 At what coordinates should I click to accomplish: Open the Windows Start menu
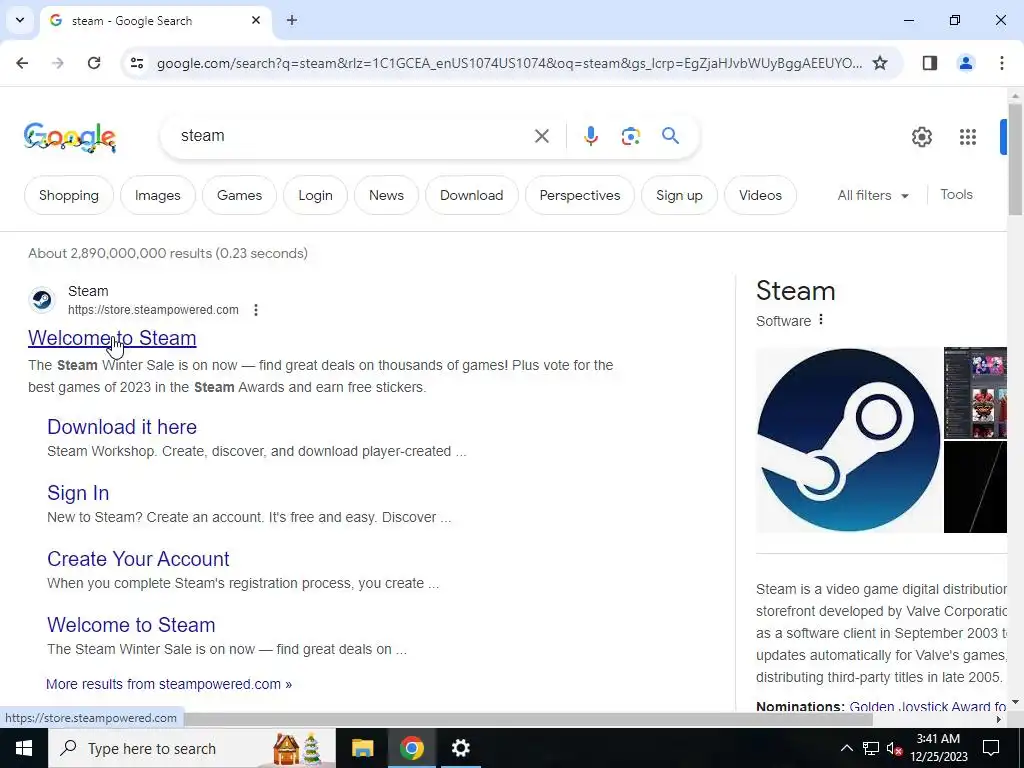(x=24, y=748)
